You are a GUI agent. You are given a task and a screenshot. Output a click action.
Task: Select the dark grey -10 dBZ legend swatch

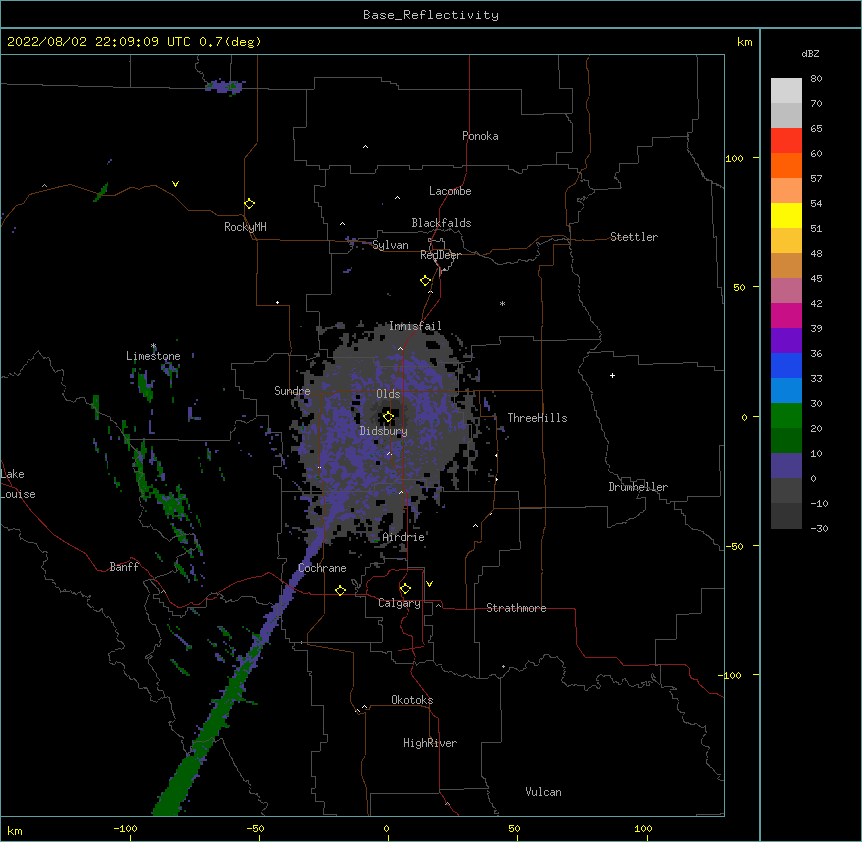pyautogui.click(x=786, y=515)
